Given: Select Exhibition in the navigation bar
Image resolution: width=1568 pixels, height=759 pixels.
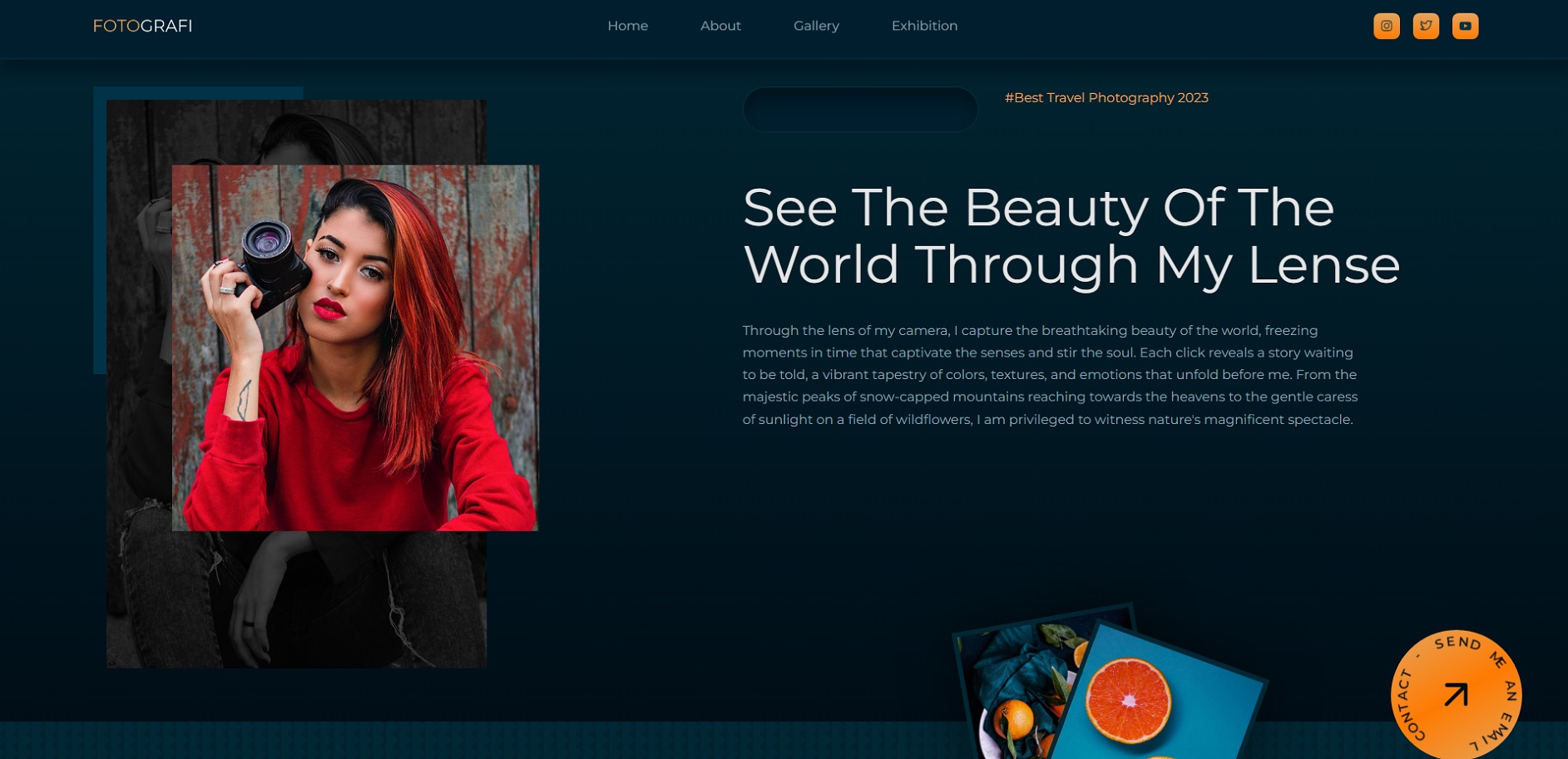Looking at the screenshot, I should (x=924, y=26).
